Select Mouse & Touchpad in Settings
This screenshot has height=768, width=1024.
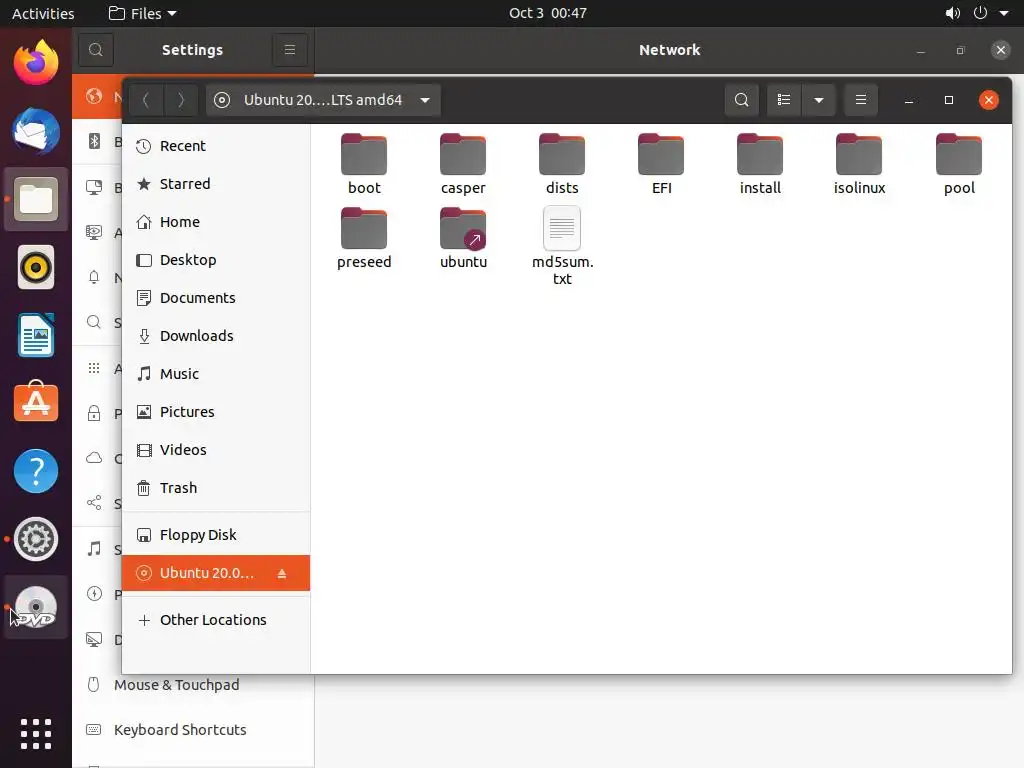point(193,685)
